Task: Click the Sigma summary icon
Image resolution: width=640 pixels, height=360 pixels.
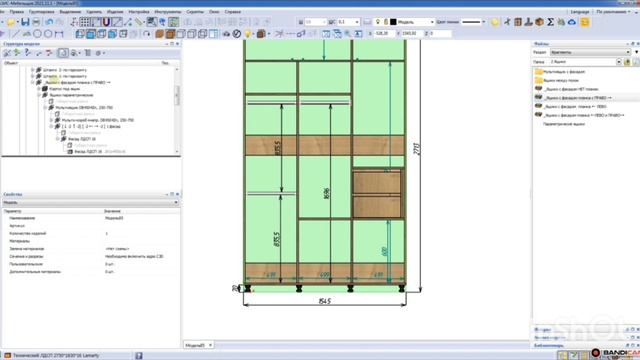Action: click(x=550, y=22)
